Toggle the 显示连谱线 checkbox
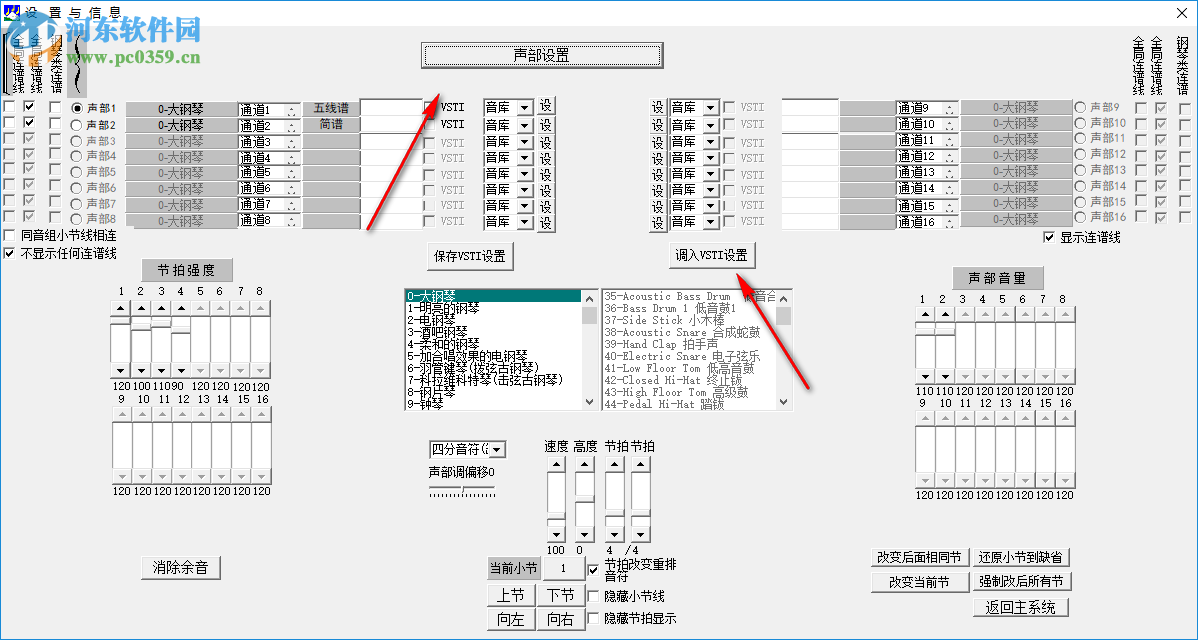 1049,238
